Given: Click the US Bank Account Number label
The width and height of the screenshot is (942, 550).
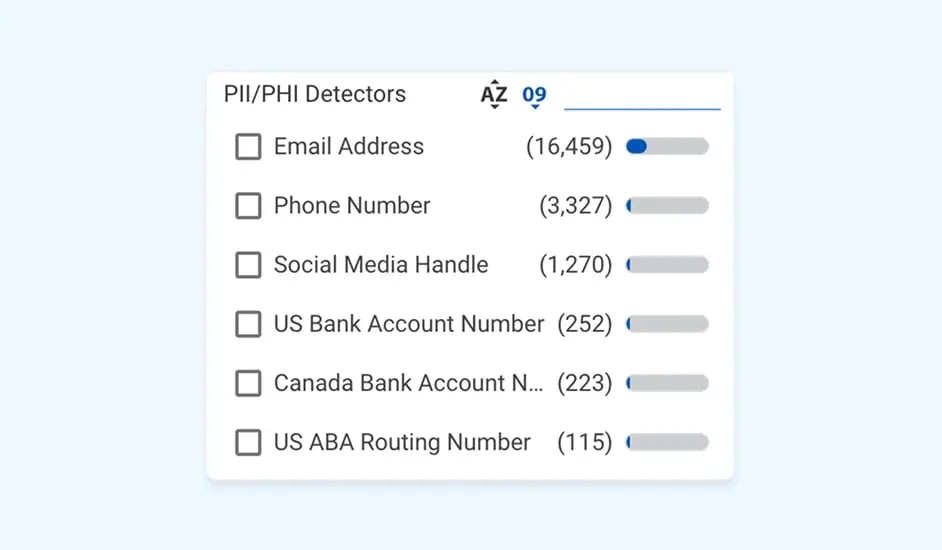Looking at the screenshot, I should pyautogui.click(x=409, y=324).
